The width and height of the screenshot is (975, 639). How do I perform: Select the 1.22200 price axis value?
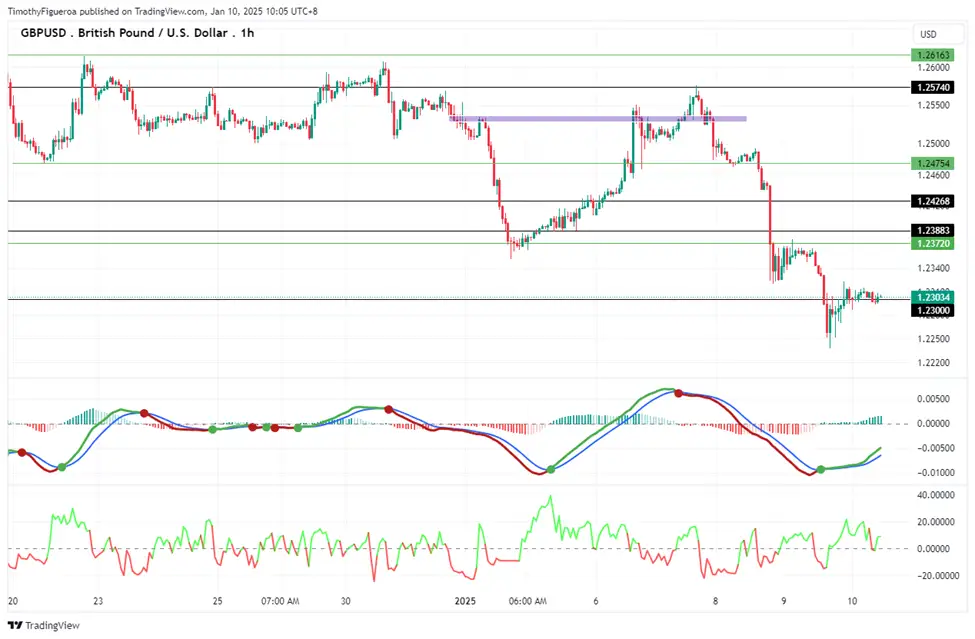pos(933,362)
